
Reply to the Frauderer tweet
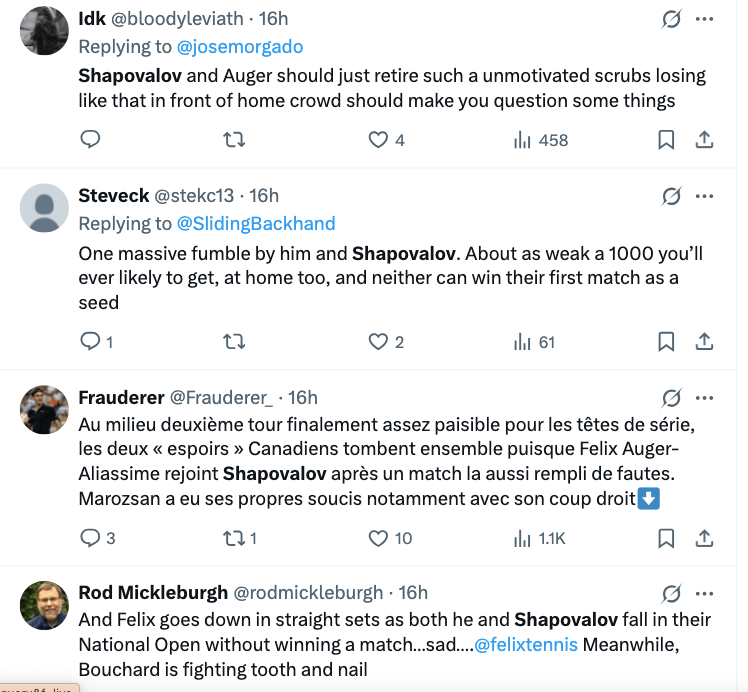coord(90,538)
